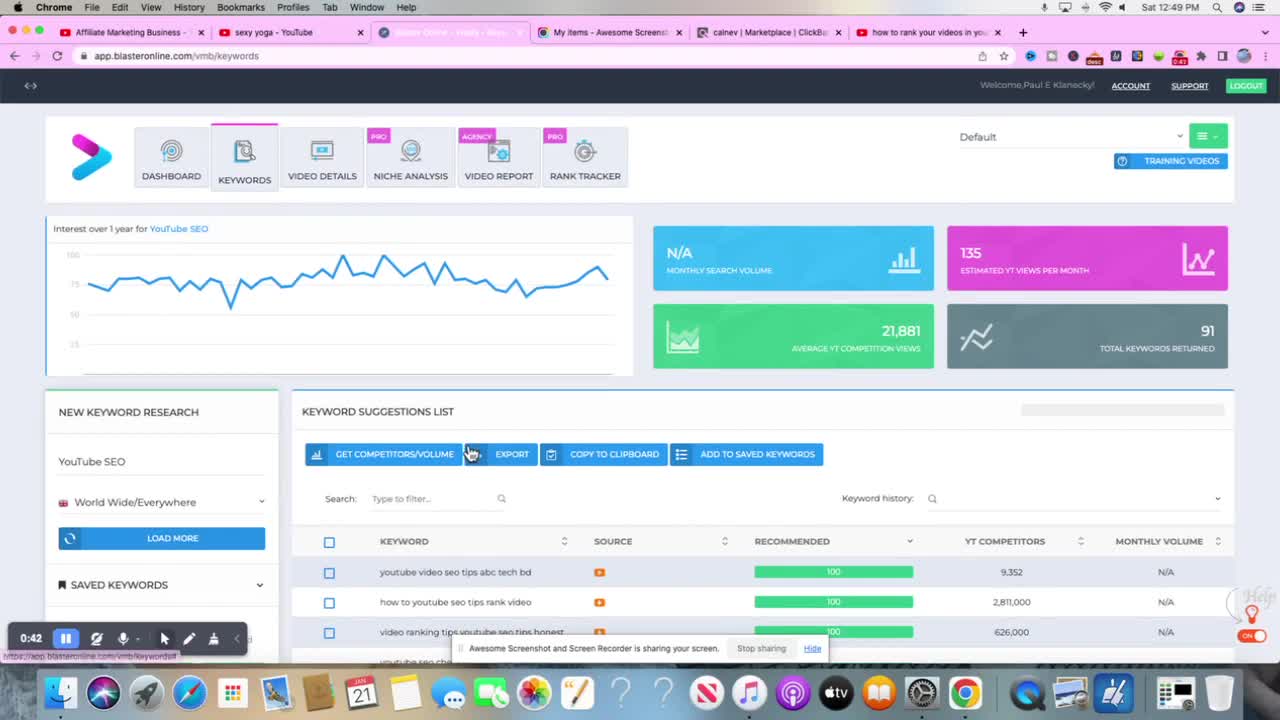Viewport: 1280px width, 720px height.
Task: Open the History menu in the menu bar
Action: [x=189, y=7]
